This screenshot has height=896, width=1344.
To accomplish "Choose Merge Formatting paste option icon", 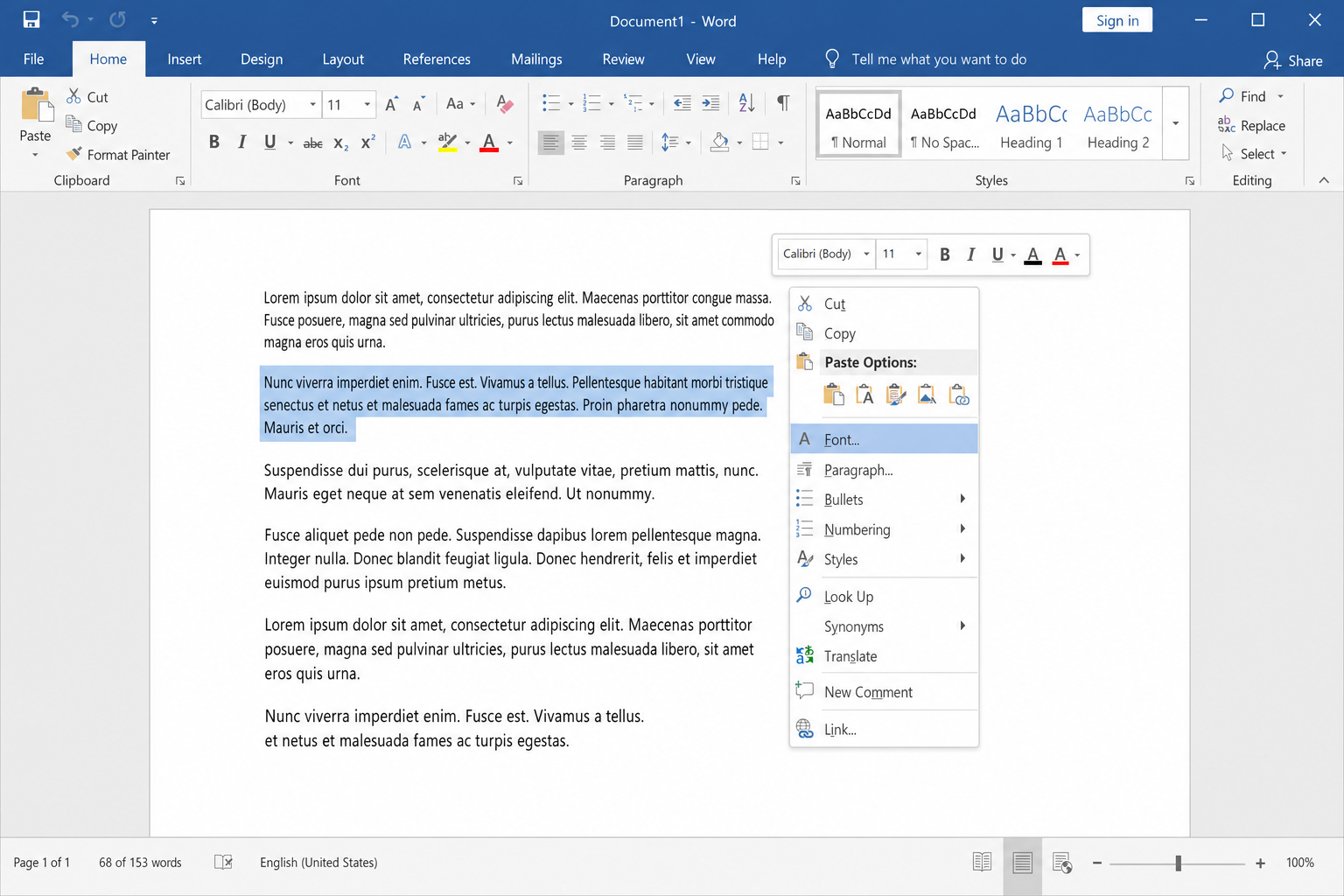I will pos(896,395).
